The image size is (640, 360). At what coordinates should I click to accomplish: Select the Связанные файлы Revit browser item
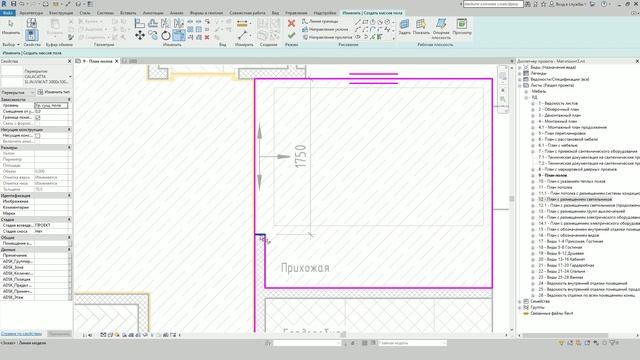tap(551, 313)
